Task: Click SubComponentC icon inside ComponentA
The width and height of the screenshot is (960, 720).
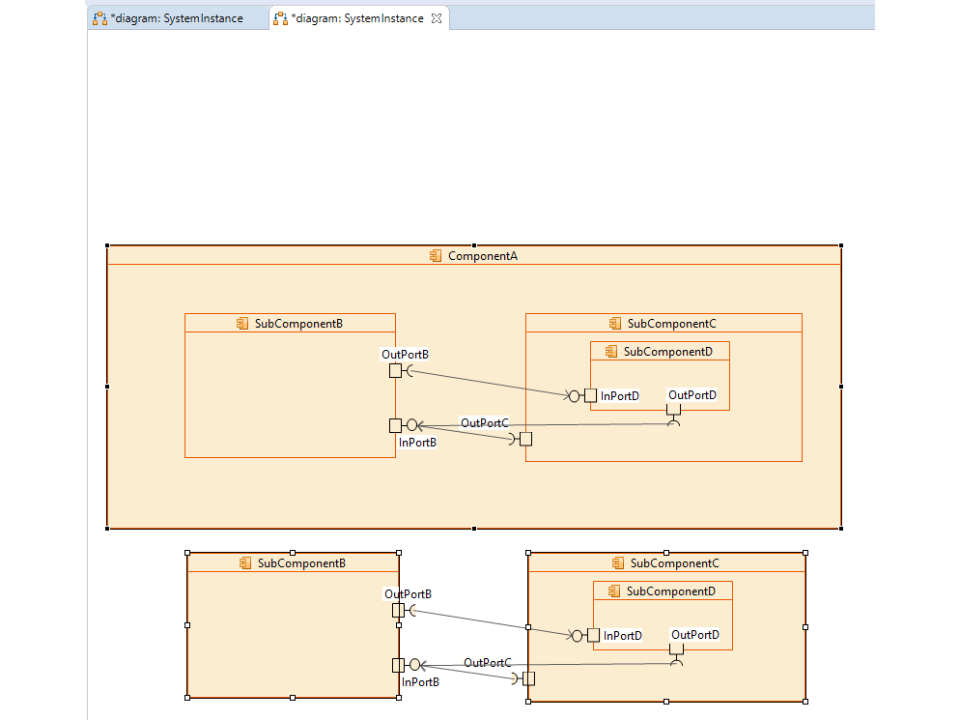Action: [615, 324]
